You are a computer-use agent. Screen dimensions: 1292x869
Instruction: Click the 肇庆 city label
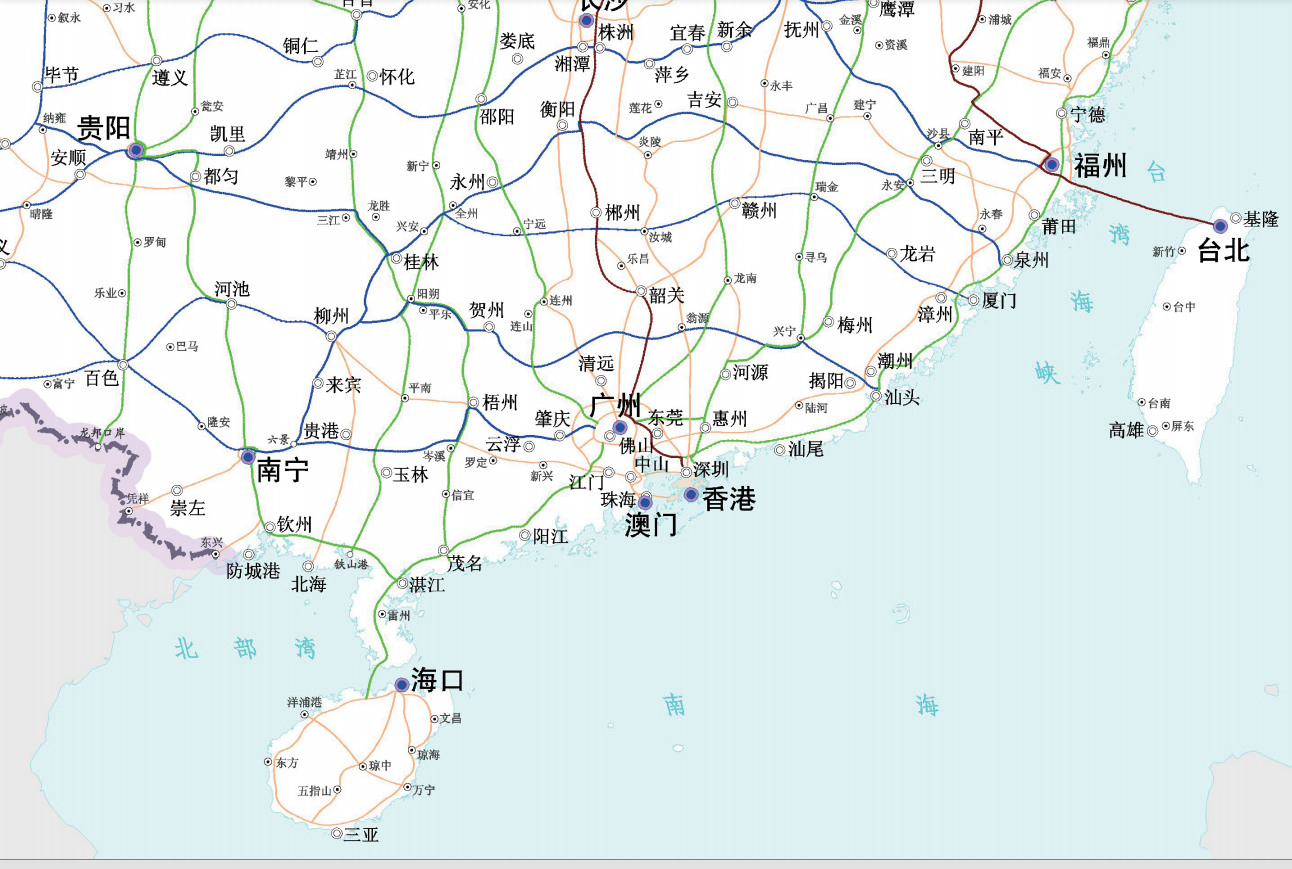[552, 417]
